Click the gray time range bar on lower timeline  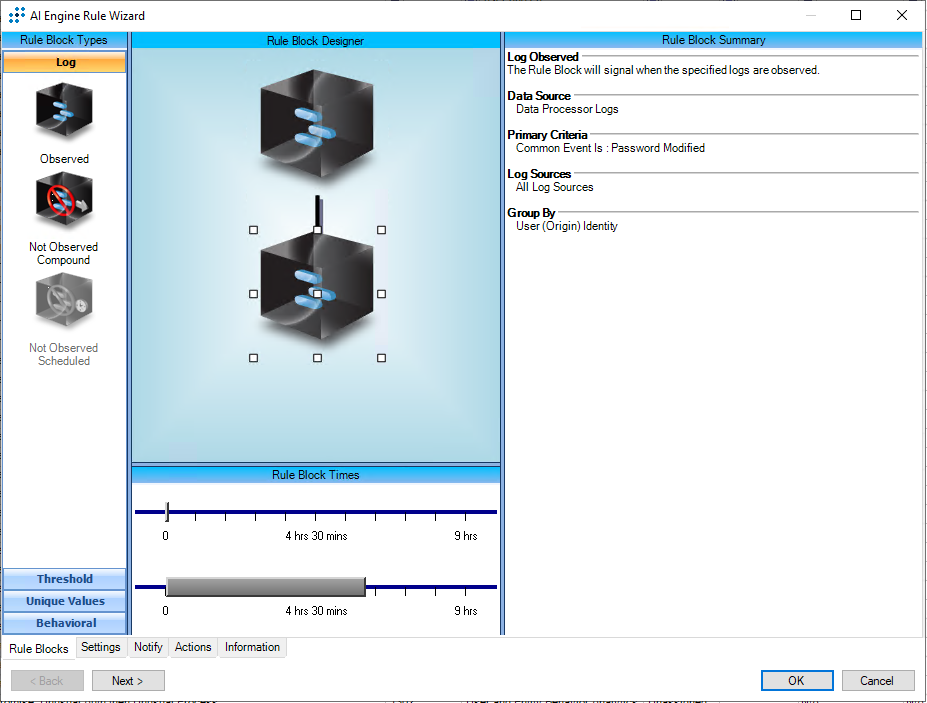pos(265,587)
